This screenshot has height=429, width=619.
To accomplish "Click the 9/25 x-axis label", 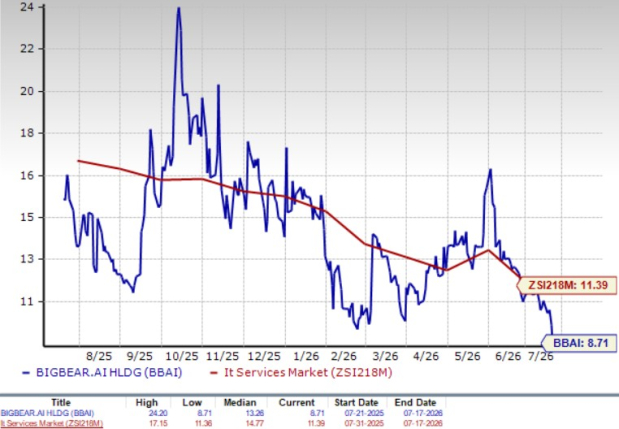I will 140,356.
